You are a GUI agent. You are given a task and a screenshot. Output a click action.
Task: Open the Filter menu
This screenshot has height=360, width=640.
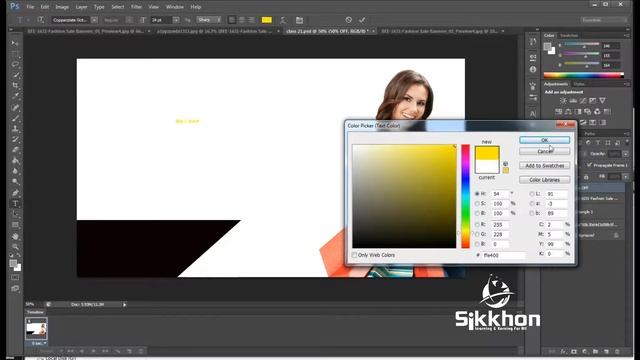[x=136, y=7]
